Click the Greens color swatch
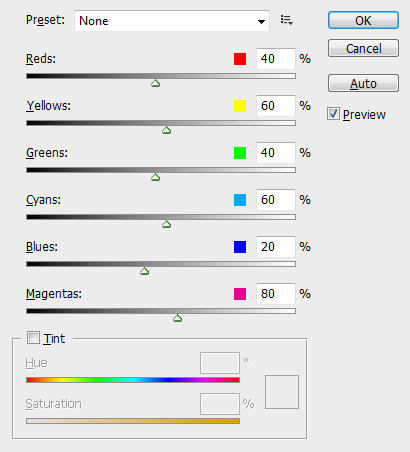Screen dimensions: 410x452 [x=240, y=153]
